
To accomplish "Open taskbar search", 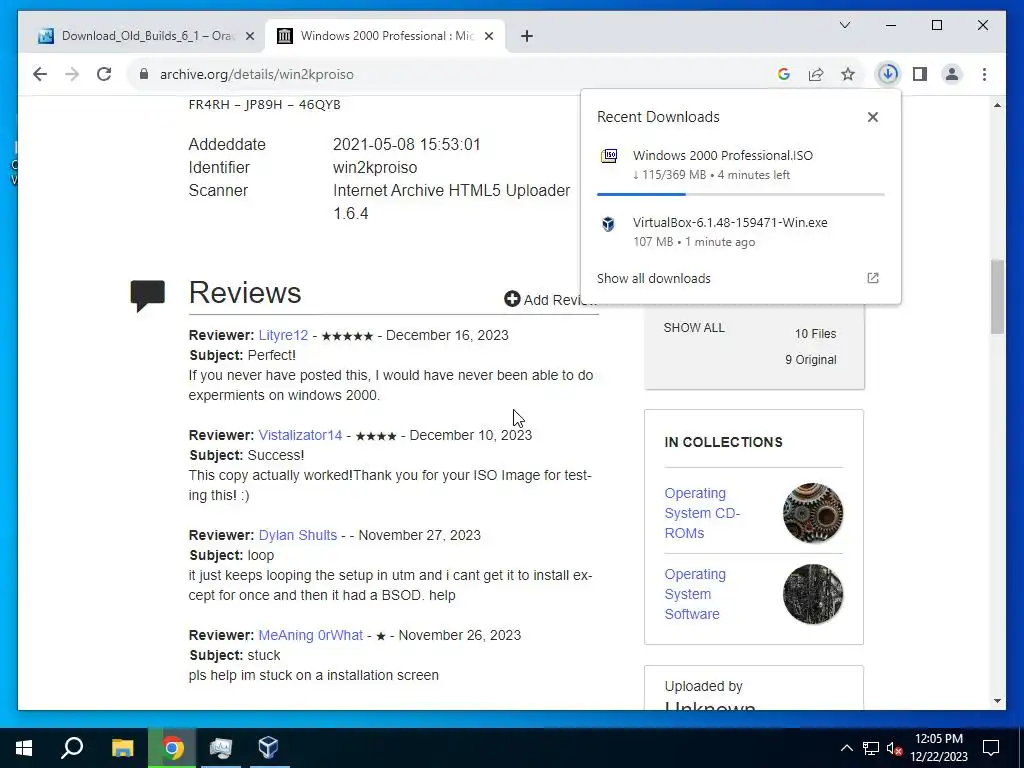I will click(x=72, y=748).
